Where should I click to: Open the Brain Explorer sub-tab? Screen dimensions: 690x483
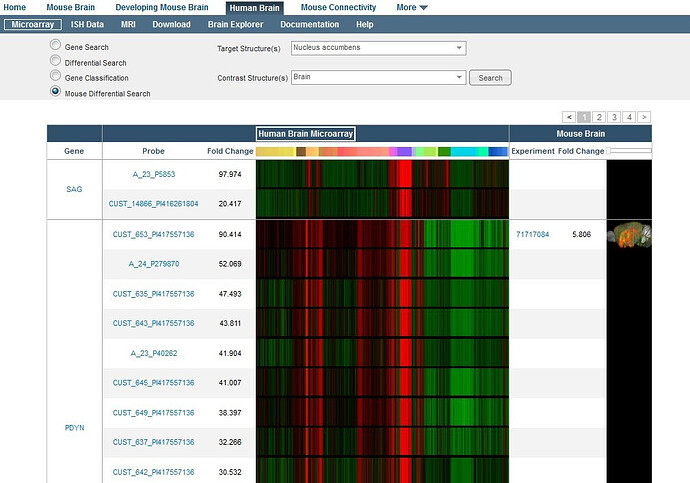coord(235,25)
